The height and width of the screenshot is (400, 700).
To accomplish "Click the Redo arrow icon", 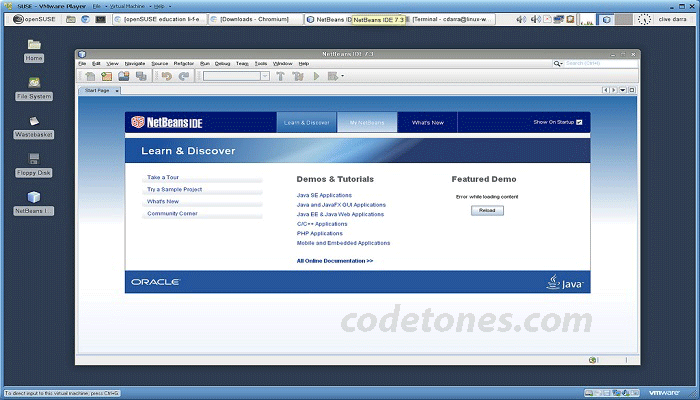I will click(x=183, y=76).
